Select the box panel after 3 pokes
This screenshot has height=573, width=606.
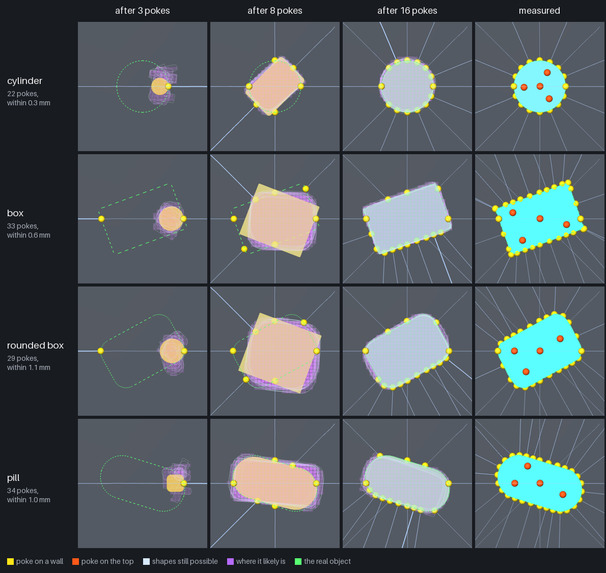(142, 219)
